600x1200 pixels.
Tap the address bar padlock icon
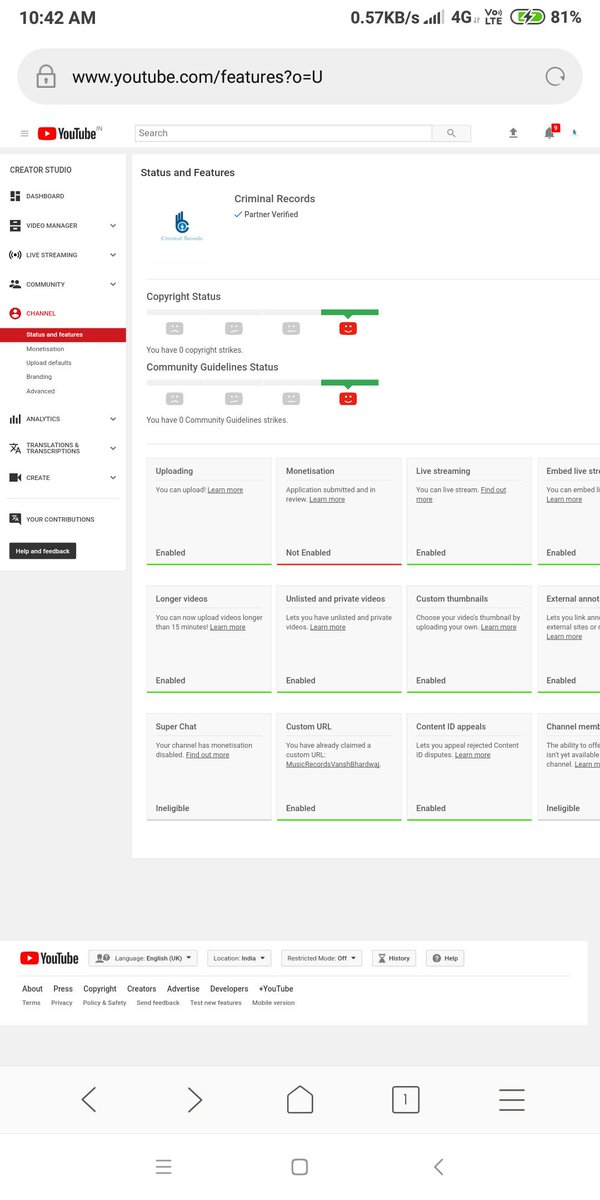click(x=45, y=77)
